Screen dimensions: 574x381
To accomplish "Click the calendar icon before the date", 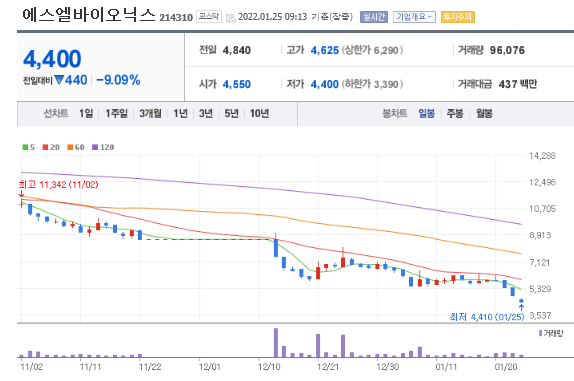I will [x=231, y=18].
